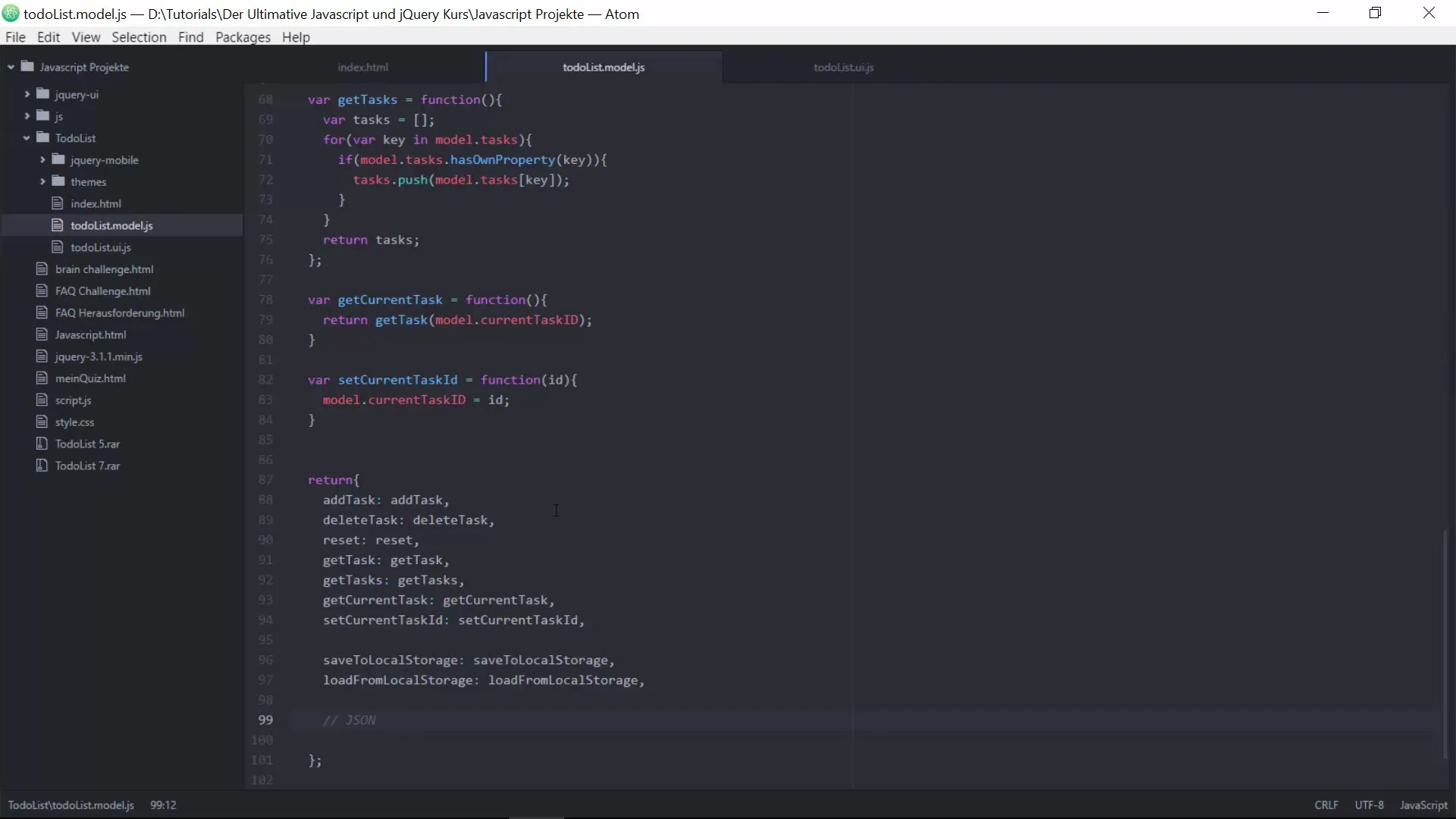This screenshot has height=819, width=1456.
Task: Click the meinQuiz.html file icon
Action: click(42, 378)
